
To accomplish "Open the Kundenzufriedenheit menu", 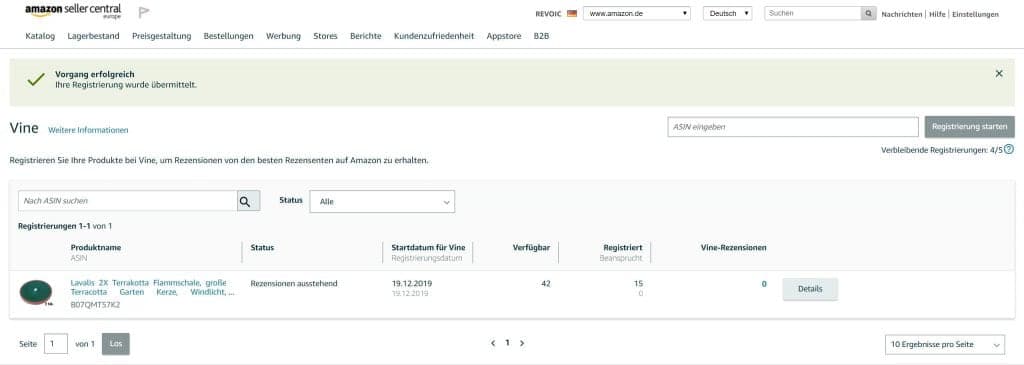I will [434, 37].
